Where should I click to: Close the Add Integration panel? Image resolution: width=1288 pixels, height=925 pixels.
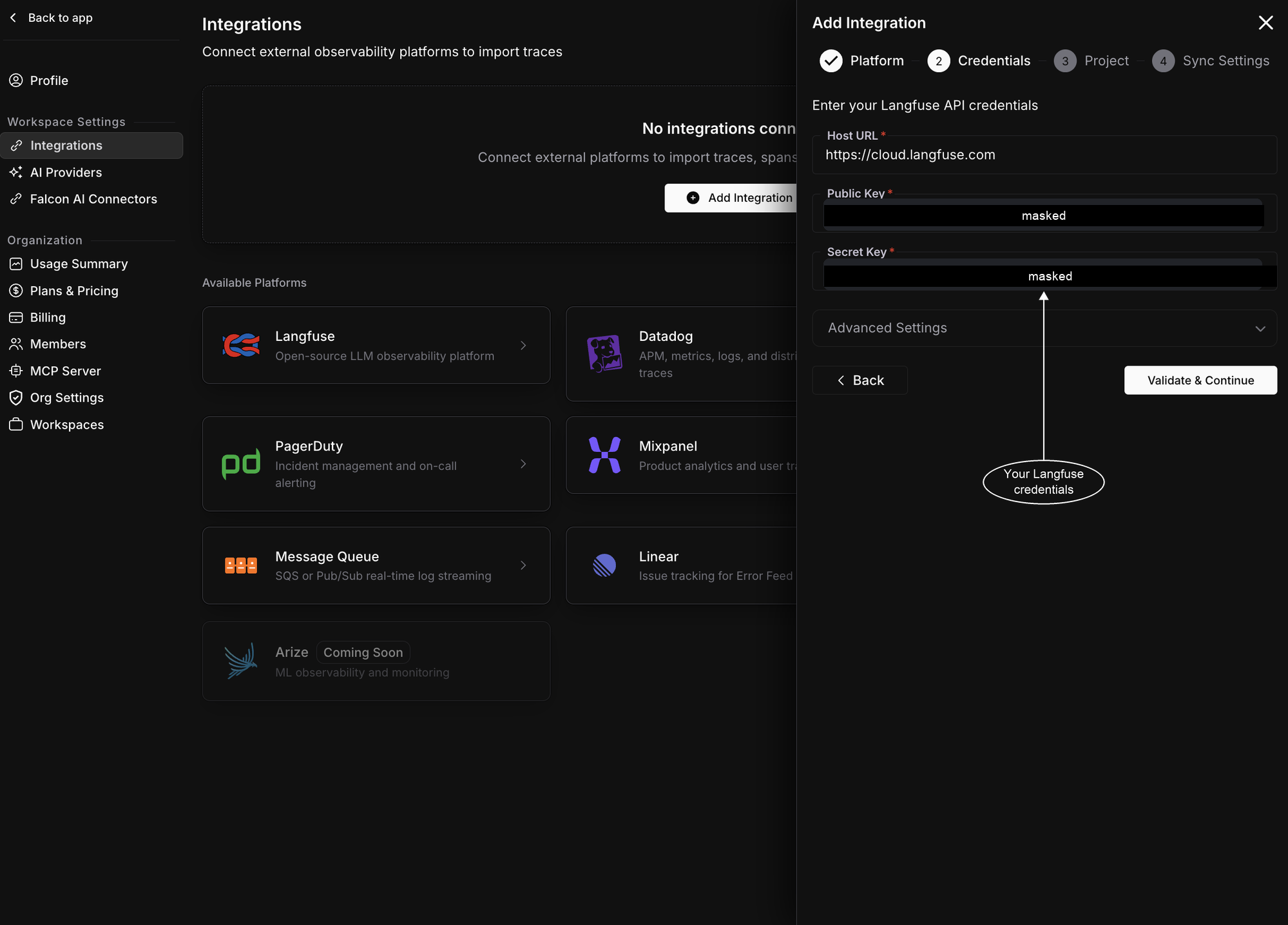point(1265,23)
